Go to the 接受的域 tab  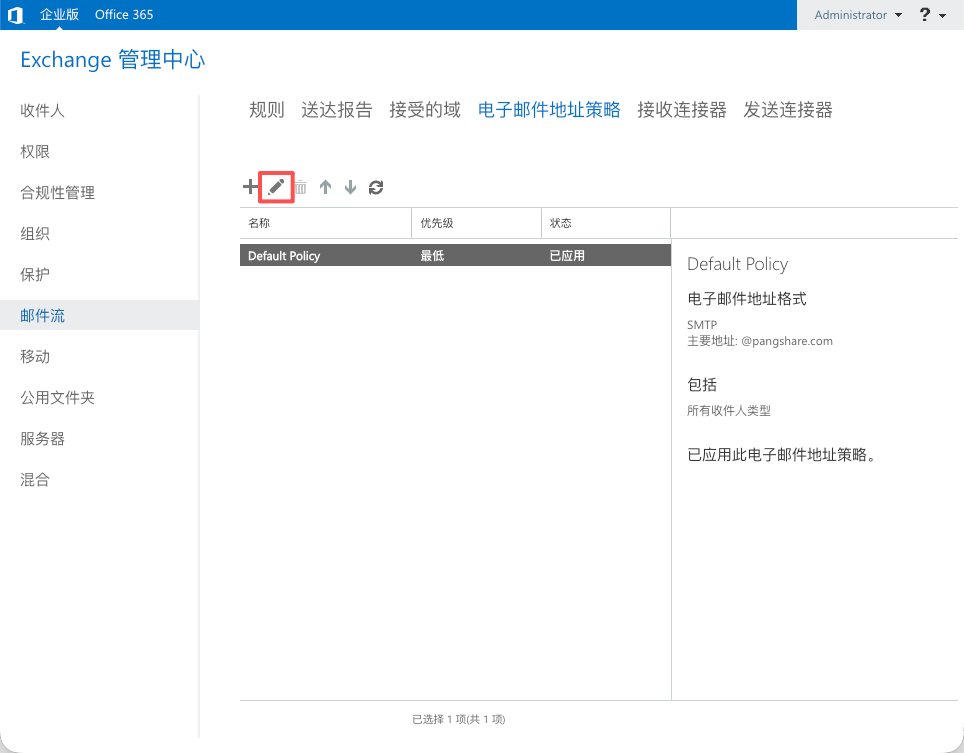pyautogui.click(x=425, y=110)
